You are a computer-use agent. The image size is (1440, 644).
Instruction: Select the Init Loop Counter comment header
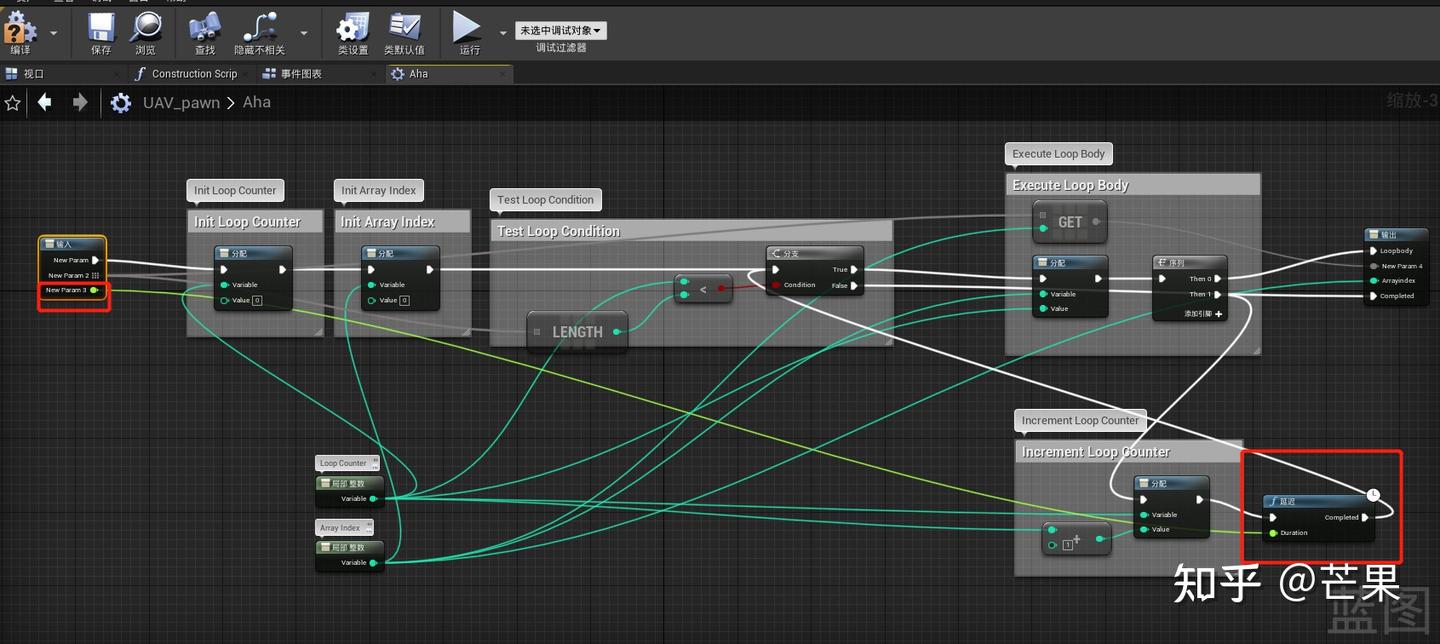coord(255,222)
